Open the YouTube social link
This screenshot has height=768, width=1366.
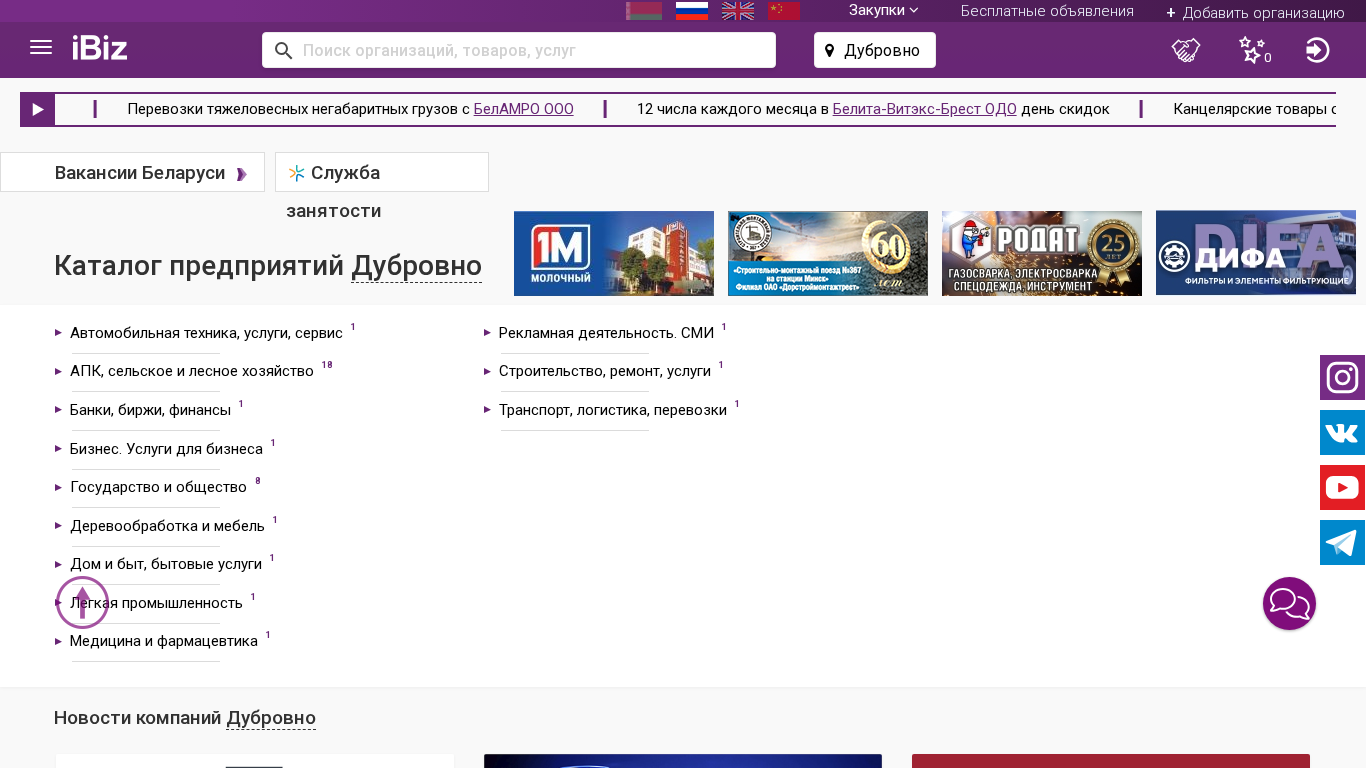click(1342, 488)
